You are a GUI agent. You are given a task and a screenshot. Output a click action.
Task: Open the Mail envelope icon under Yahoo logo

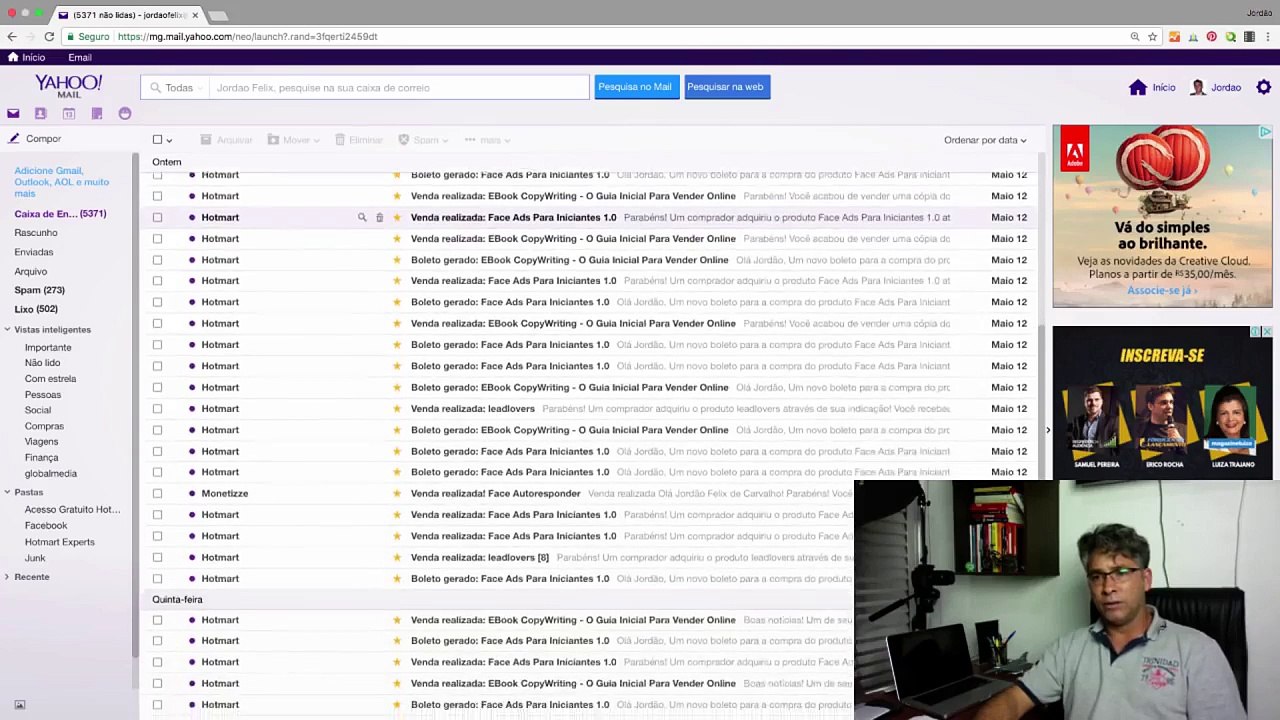[13, 114]
